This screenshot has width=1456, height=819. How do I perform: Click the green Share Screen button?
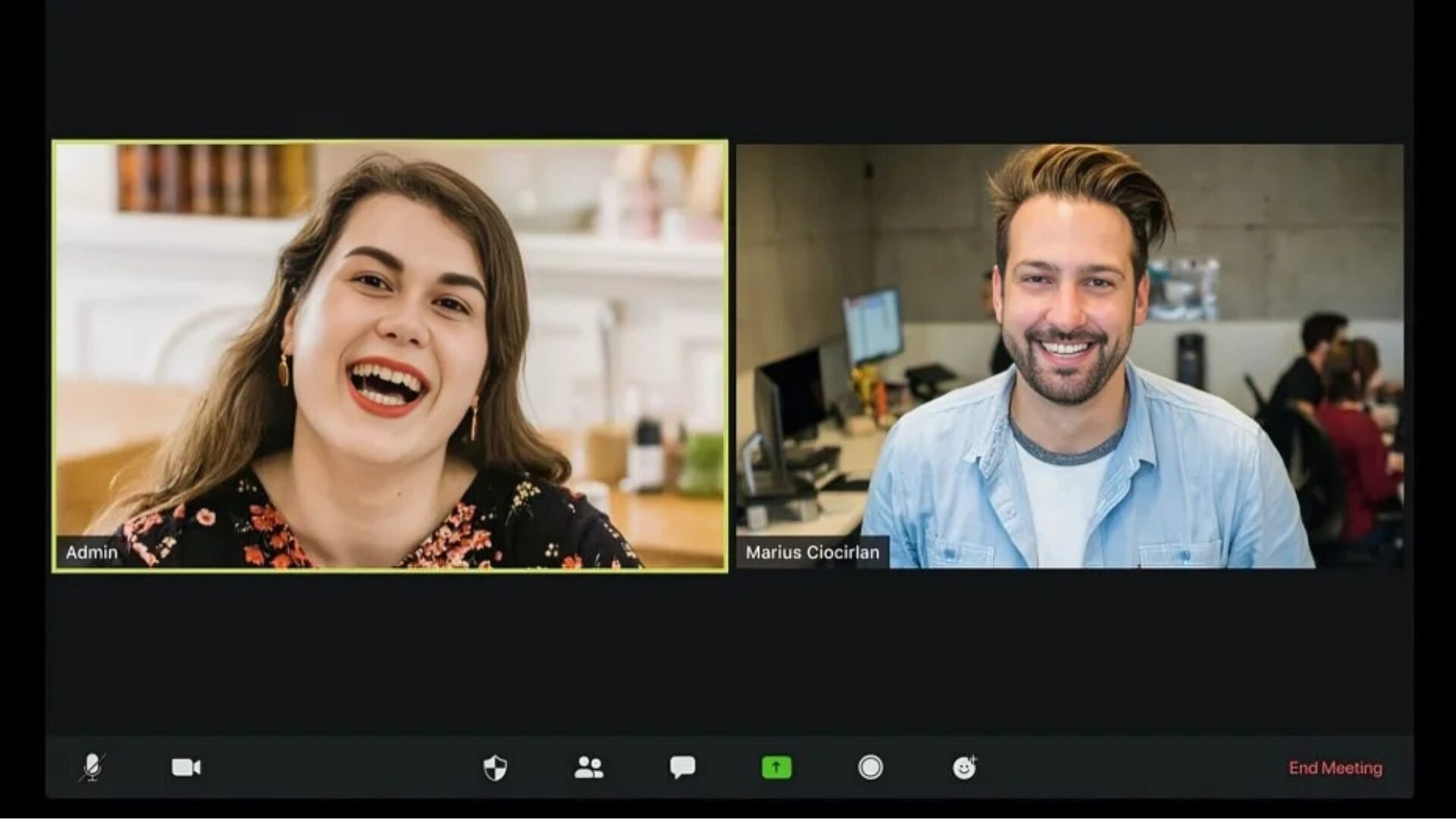tap(776, 767)
